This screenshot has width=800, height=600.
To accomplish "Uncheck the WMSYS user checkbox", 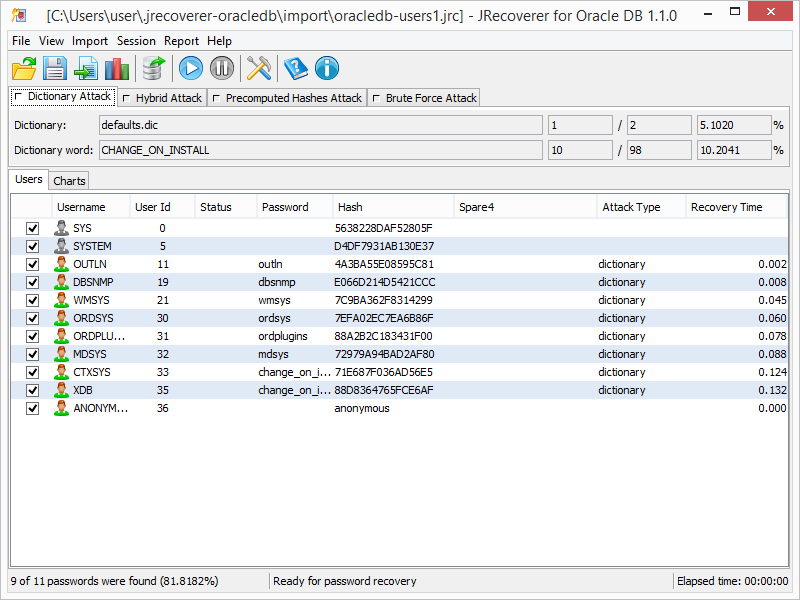I will pyautogui.click(x=32, y=300).
